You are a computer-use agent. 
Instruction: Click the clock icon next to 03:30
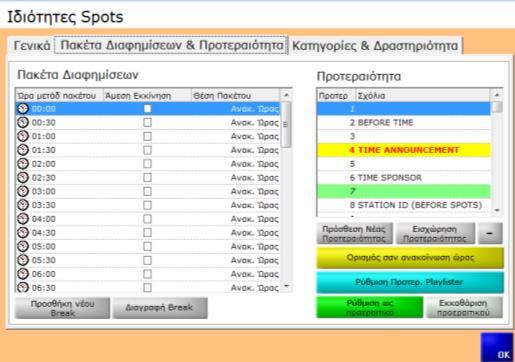(x=23, y=205)
